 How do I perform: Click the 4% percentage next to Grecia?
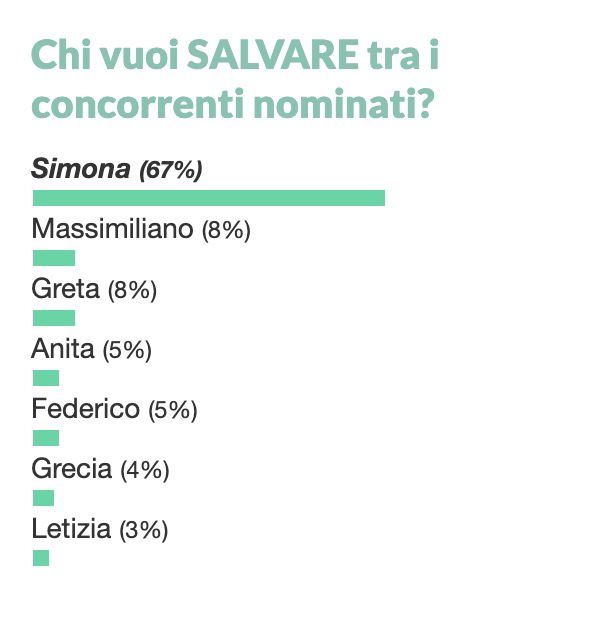click(x=145, y=470)
